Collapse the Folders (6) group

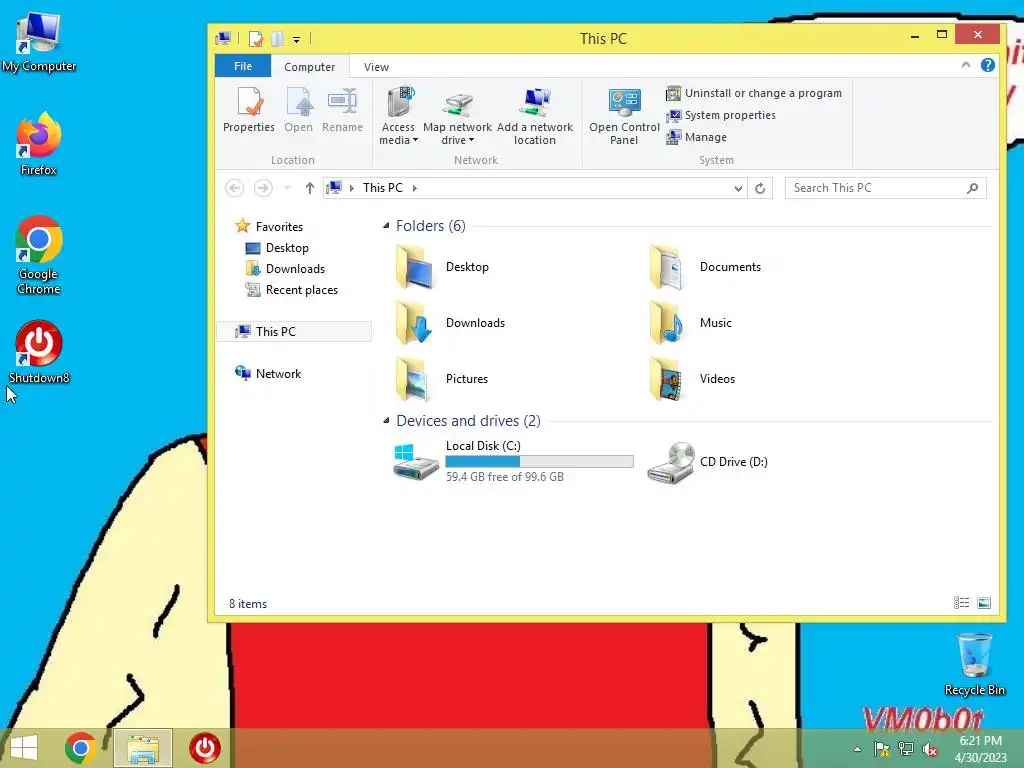(x=386, y=226)
